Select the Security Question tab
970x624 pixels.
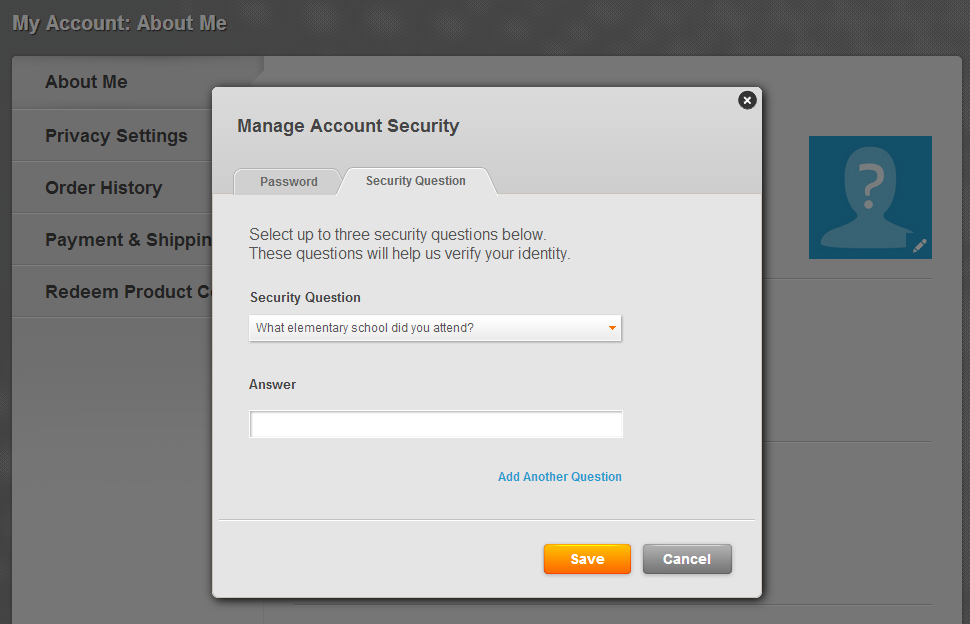click(416, 181)
